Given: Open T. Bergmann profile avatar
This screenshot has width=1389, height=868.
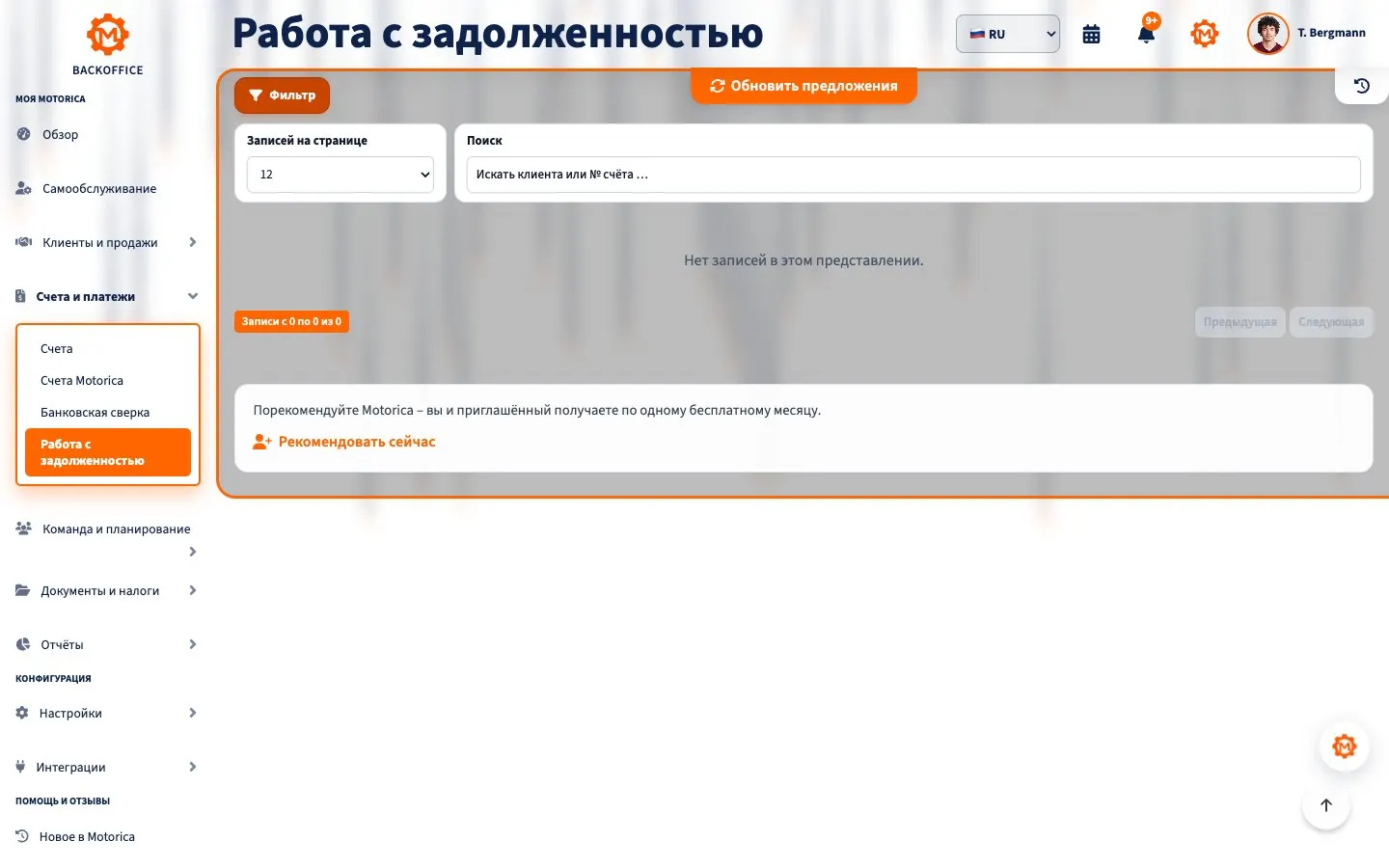Looking at the screenshot, I should tap(1267, 34).
